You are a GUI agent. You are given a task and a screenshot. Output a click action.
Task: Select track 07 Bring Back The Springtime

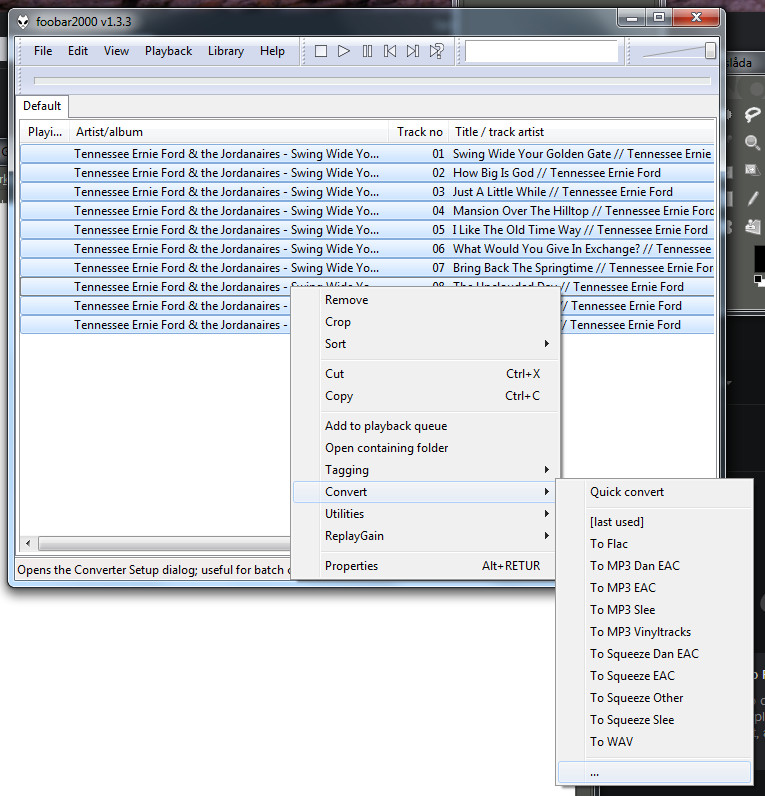[367, 268]
